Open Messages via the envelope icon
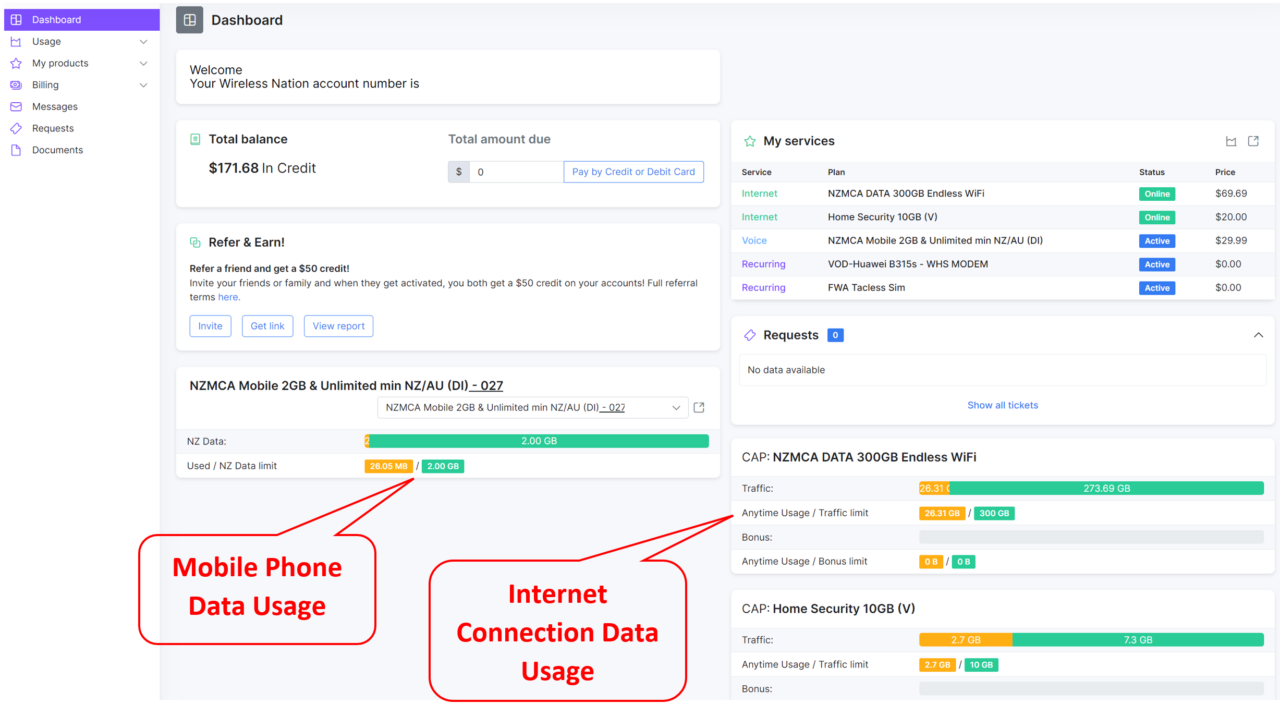 (x=16, y=106)
